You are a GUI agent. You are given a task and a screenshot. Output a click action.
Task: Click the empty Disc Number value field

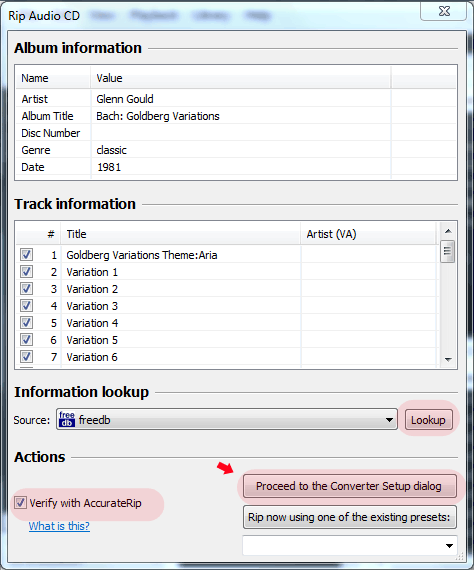[241, 133]
